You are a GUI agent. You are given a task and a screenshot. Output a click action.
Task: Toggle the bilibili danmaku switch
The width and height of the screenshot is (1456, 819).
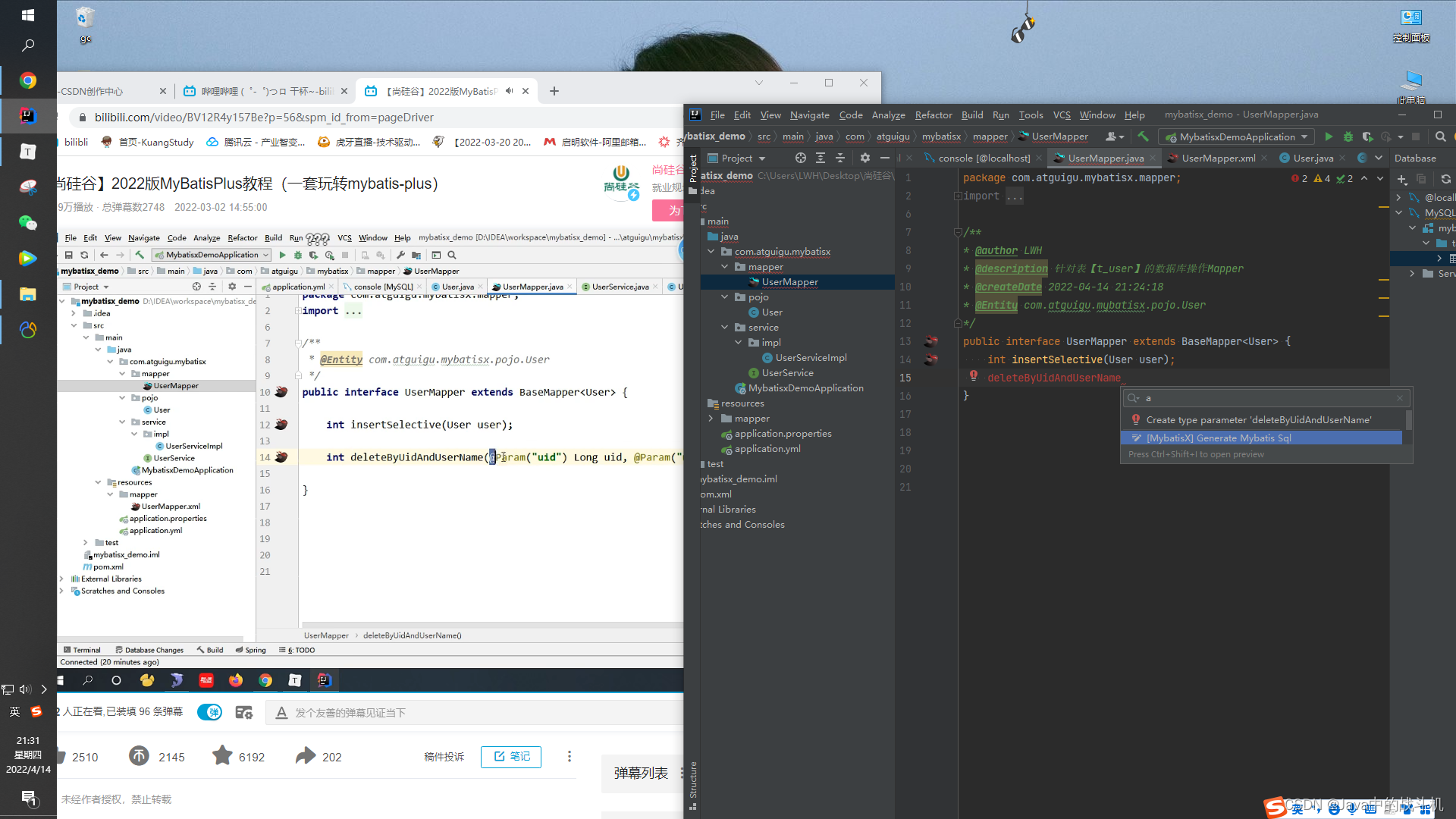210,712
